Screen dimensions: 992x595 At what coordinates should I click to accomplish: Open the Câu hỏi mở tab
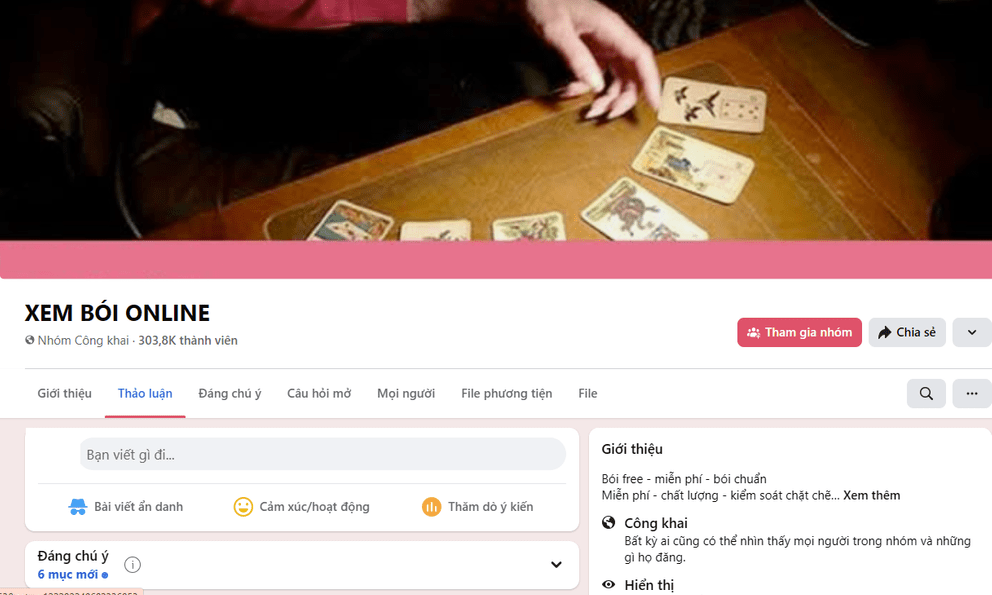[x=319, y=394]
